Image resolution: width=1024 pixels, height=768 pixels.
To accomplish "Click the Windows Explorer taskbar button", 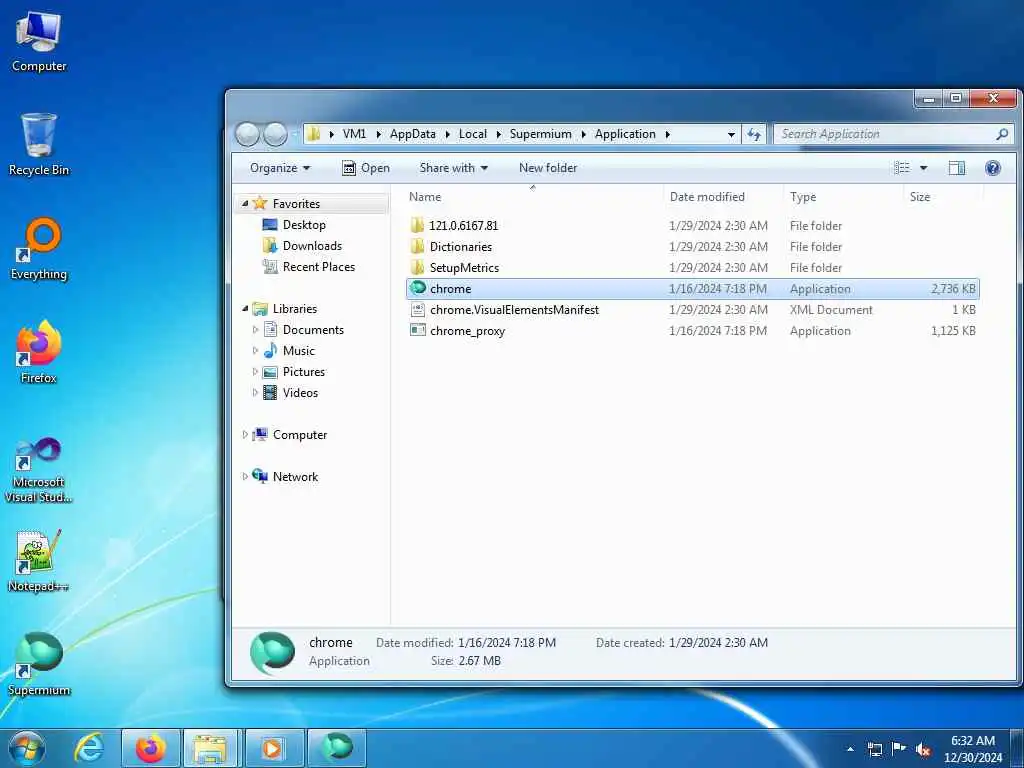I will 212,748.
